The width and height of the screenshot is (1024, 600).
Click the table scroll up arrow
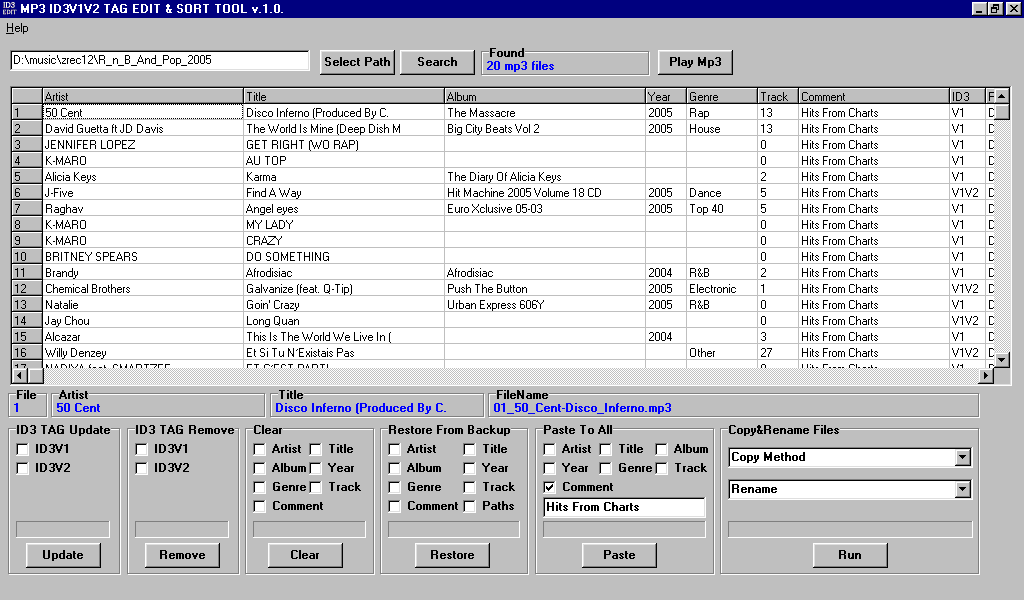1002,96
